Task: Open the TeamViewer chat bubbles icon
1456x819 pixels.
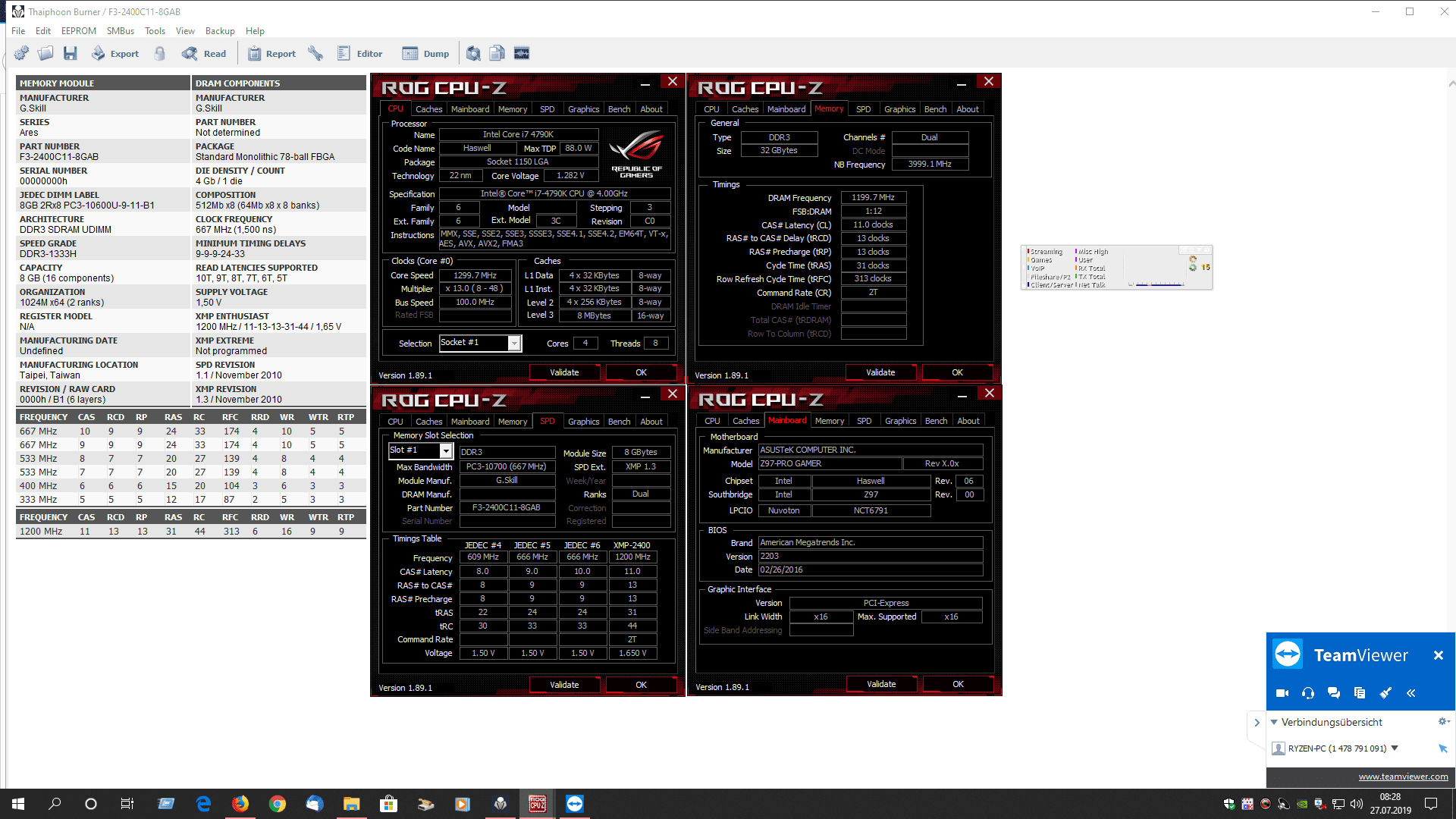Action: click(1334, 692)
